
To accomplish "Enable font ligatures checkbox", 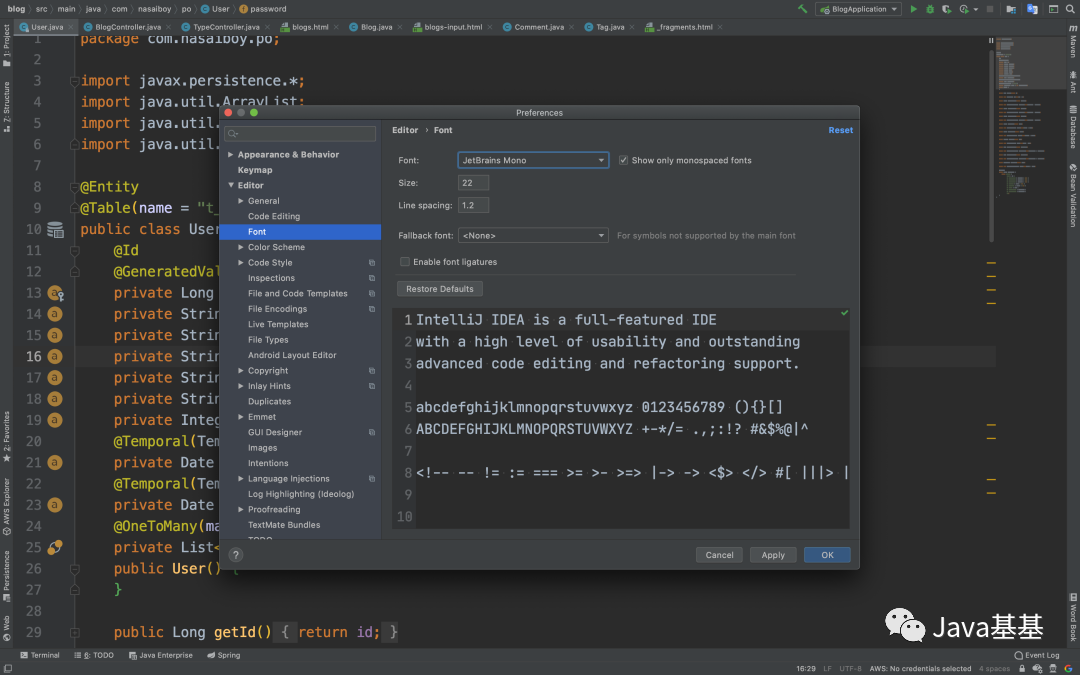I will click(x=405, y=262).
